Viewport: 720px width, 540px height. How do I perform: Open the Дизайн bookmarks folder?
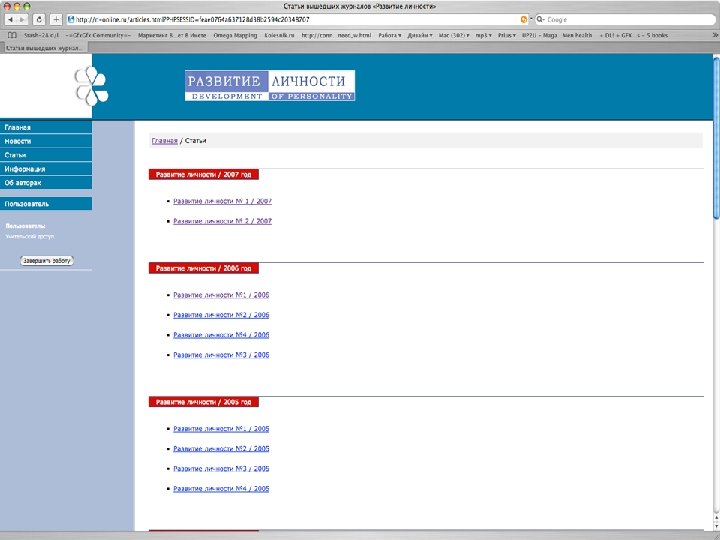tap(420, 35)
